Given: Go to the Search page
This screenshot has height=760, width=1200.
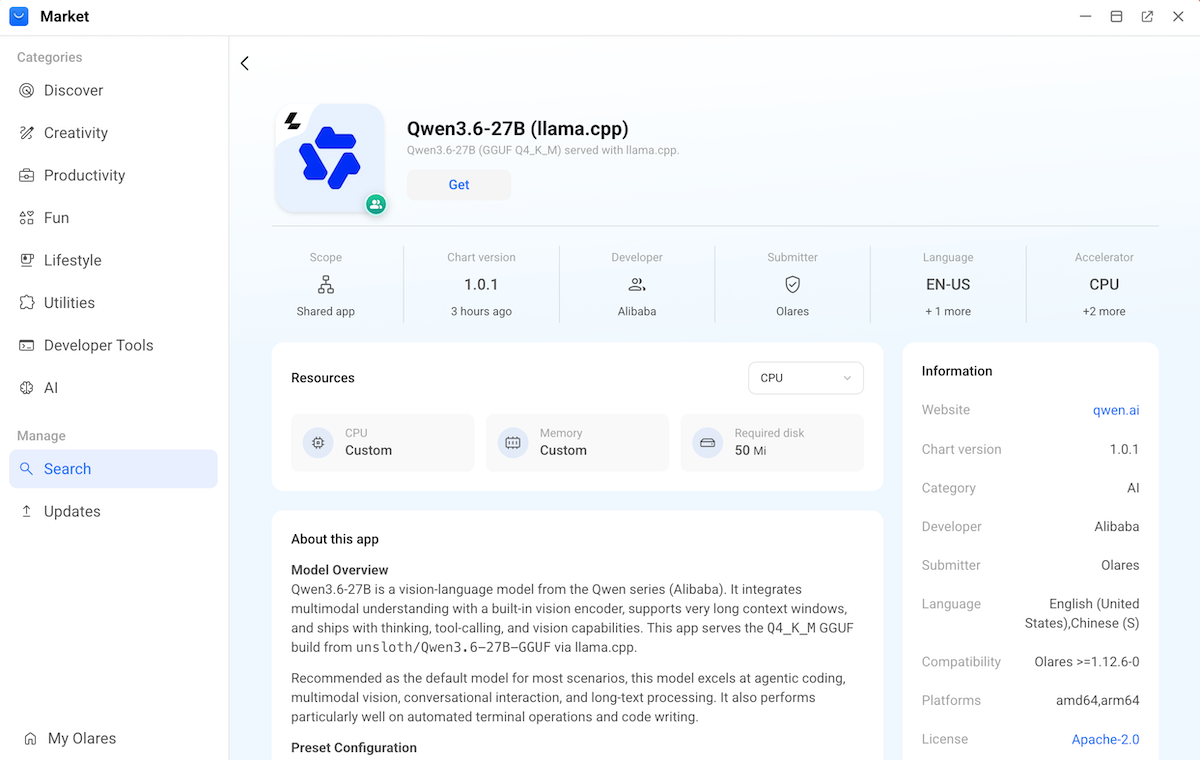Looking at the screenshot, I should click(x=113, y=469).
